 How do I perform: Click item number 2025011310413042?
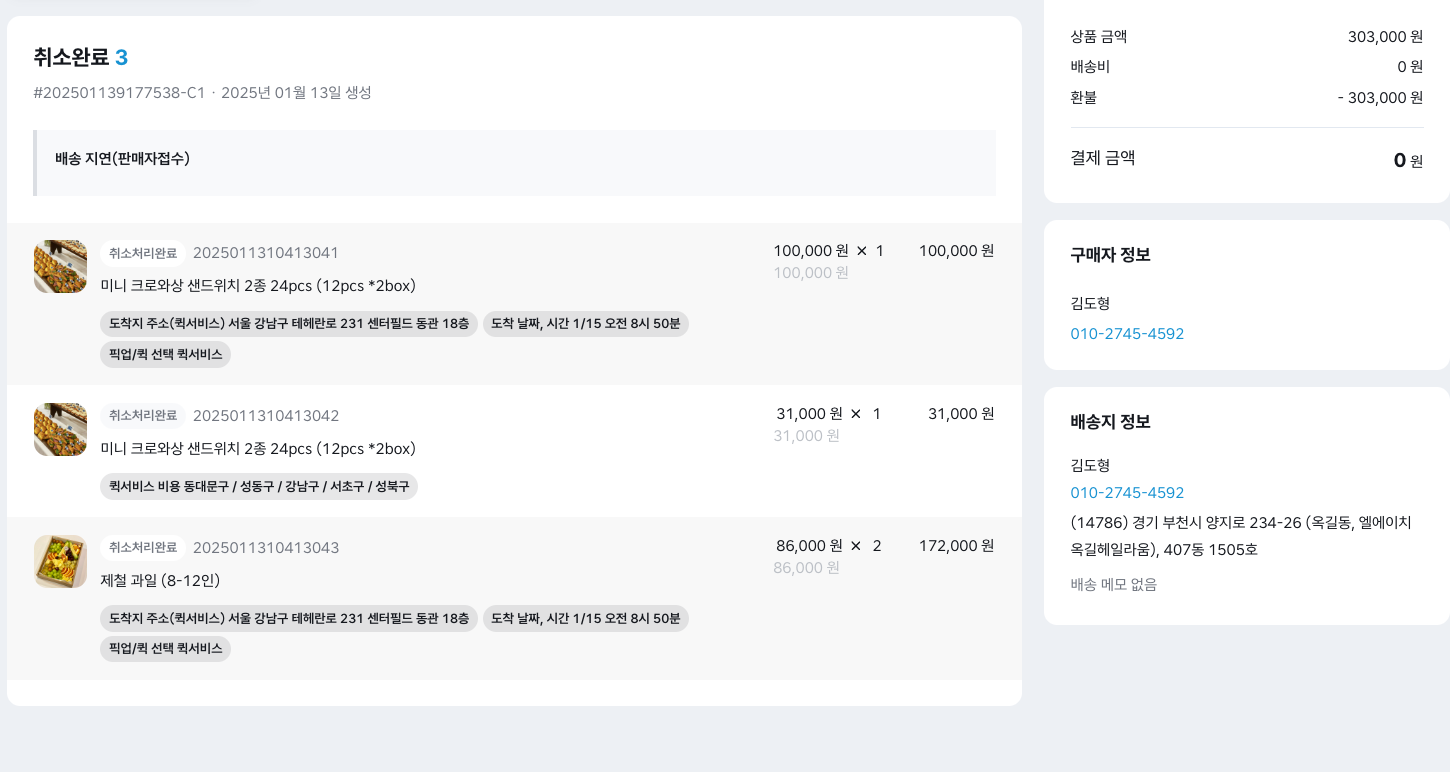coord(266,416)
